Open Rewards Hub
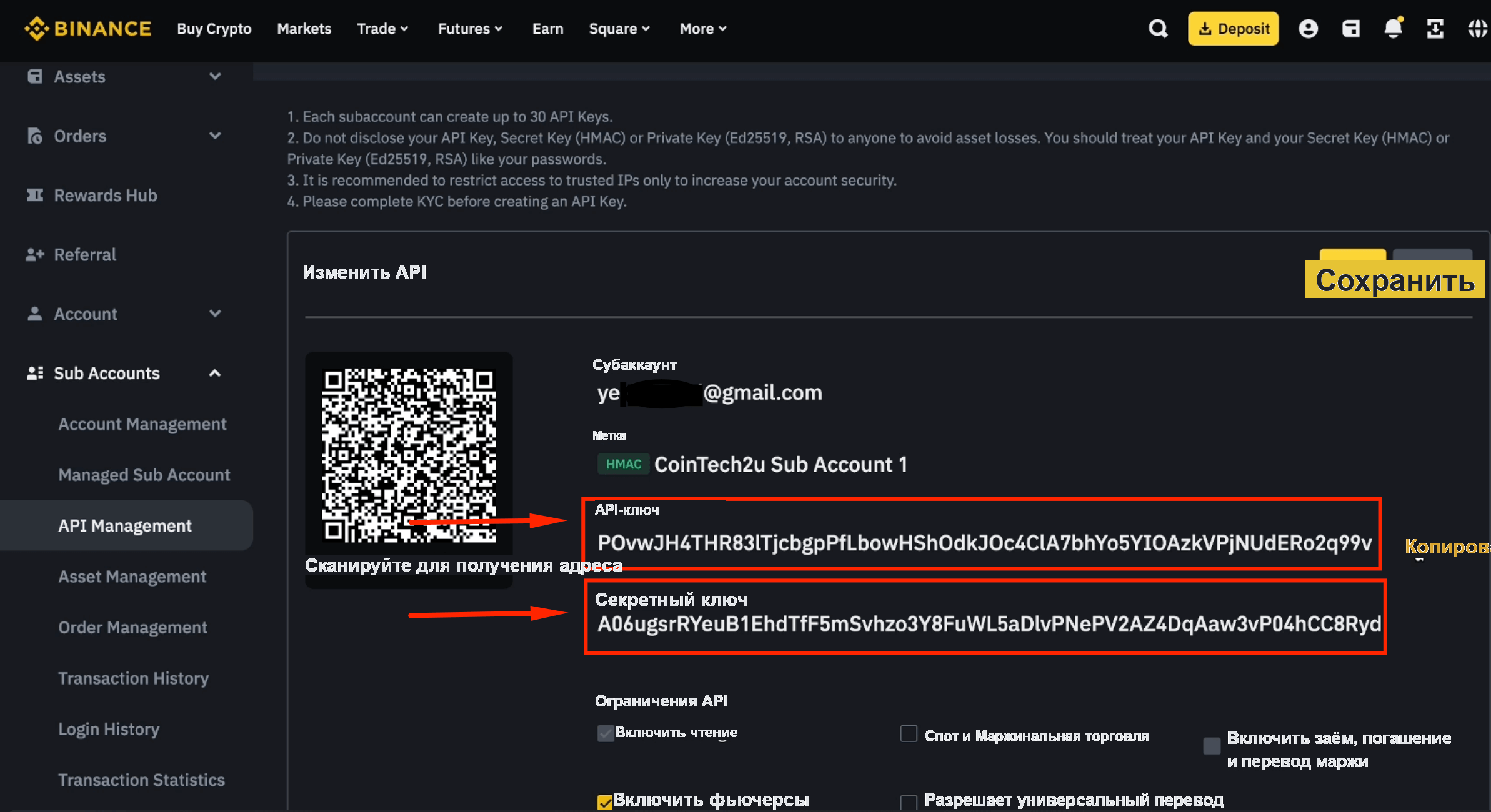 [x=106, y=195]
